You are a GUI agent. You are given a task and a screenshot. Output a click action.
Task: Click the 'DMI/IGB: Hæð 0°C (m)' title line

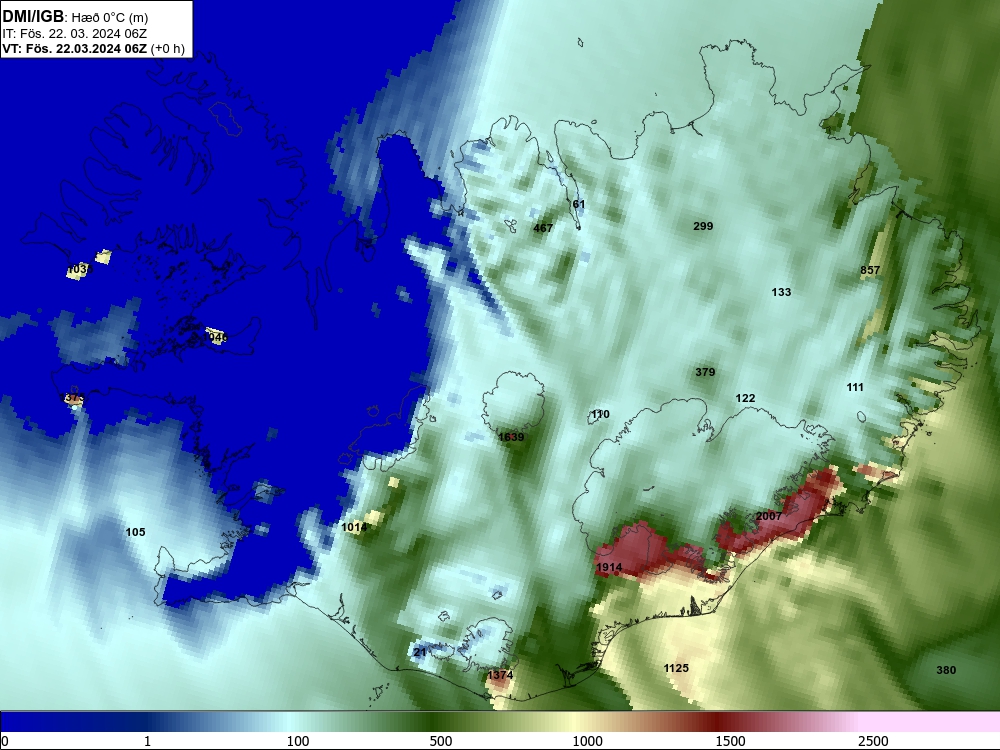(x=75, y=17)
